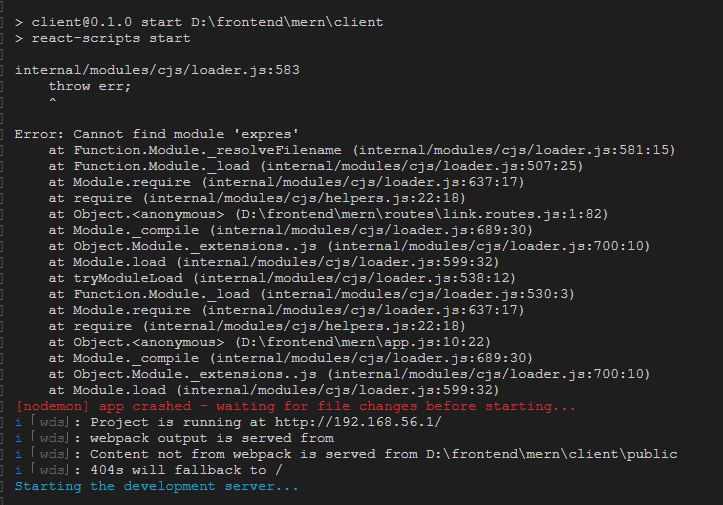
Task: Click the internal/modules/cjs/loader.js:583 header line
Action: click(x=157, y=70)
